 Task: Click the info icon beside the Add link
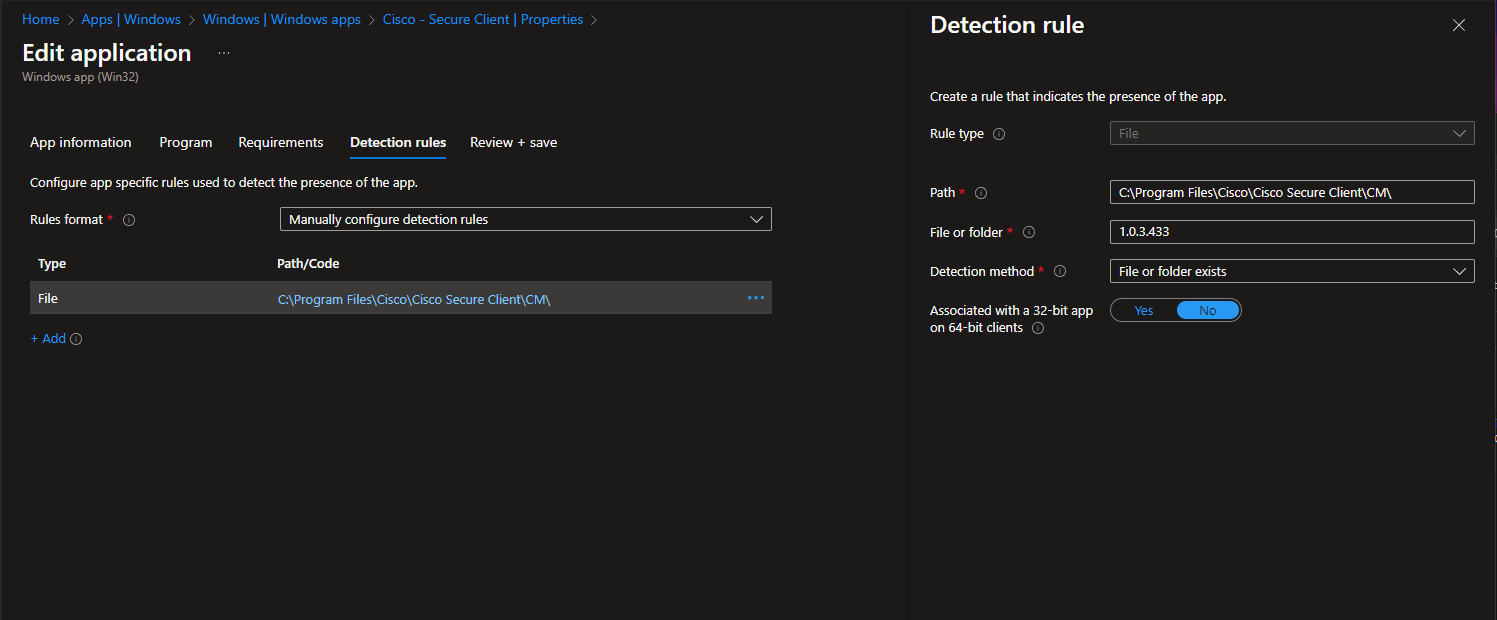coord(76,339)
